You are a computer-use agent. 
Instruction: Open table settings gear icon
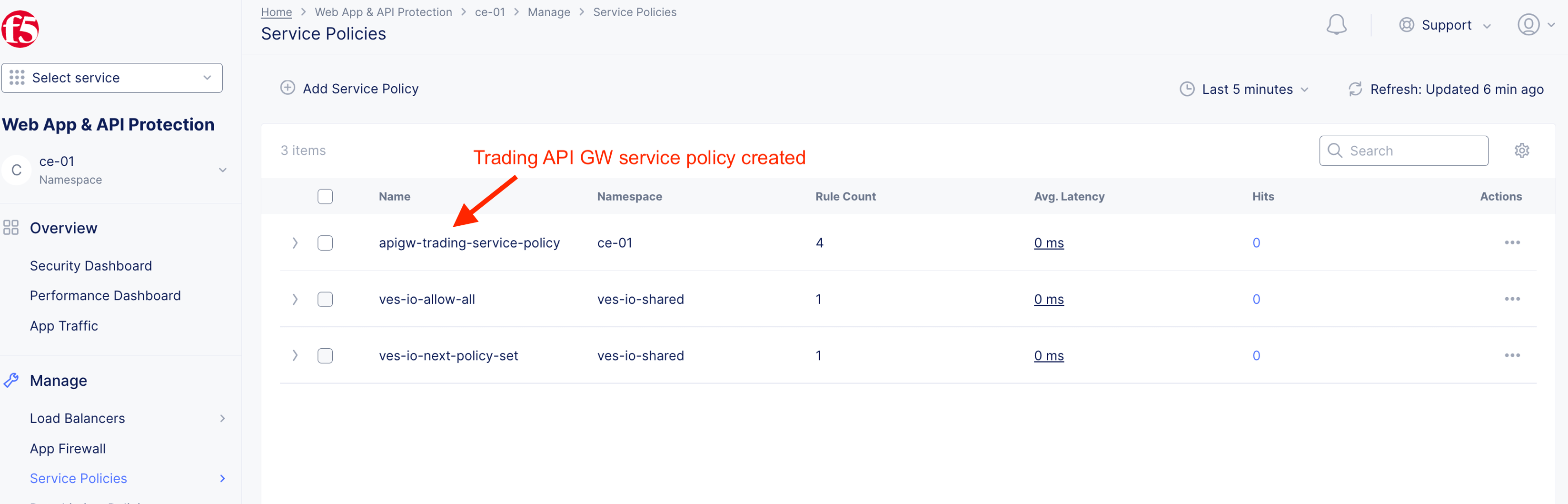1521,151
